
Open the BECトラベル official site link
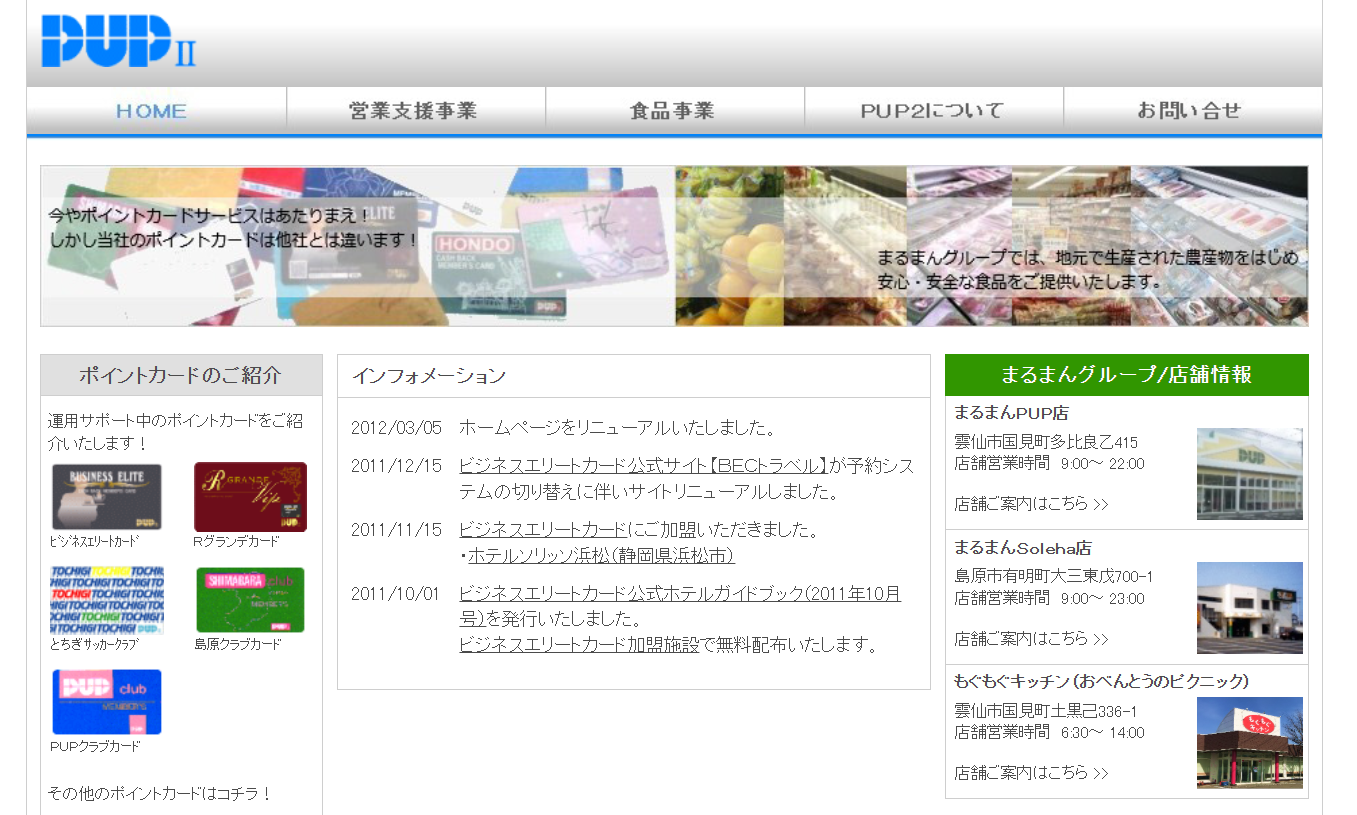(643, 465)
